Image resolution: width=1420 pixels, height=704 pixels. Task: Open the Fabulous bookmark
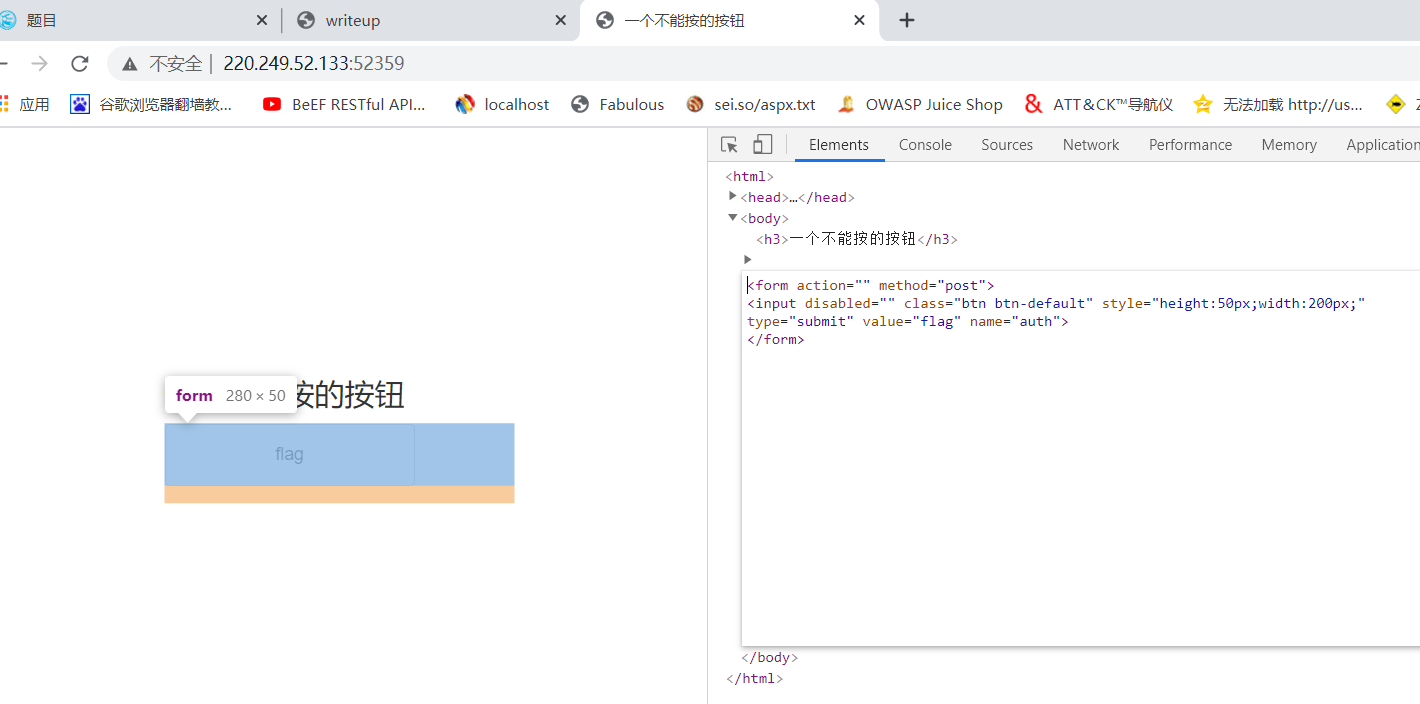pos(617,104)
